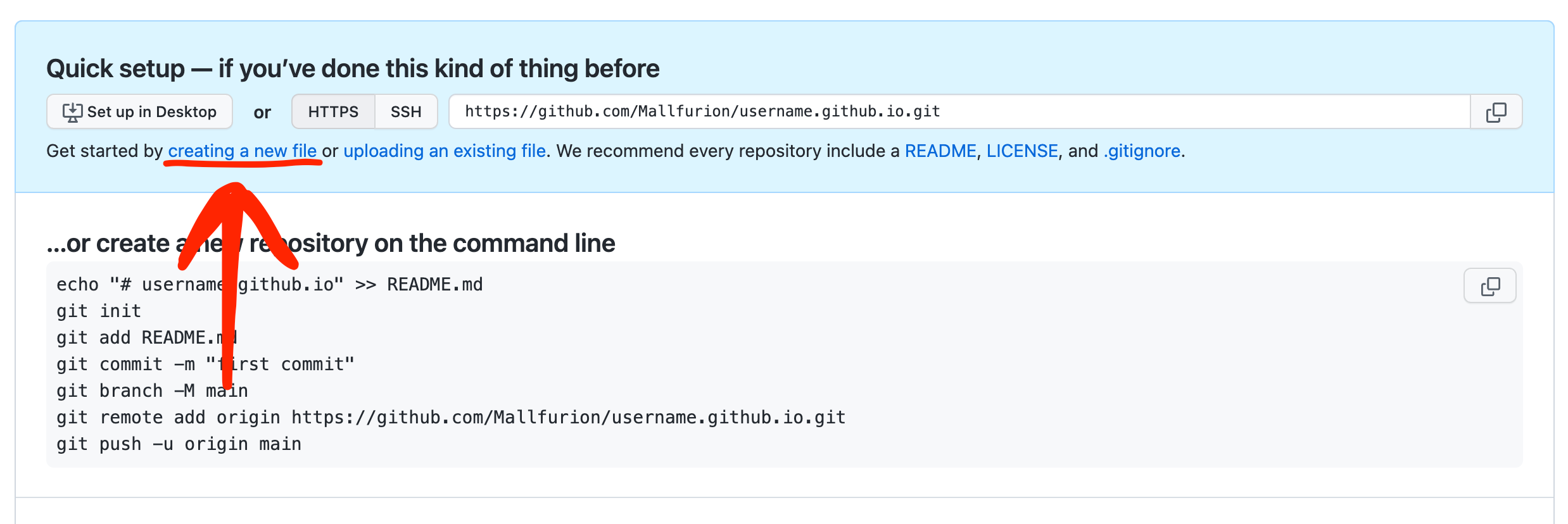
Task: Copy the command line code block
Action: [1489, 286]
